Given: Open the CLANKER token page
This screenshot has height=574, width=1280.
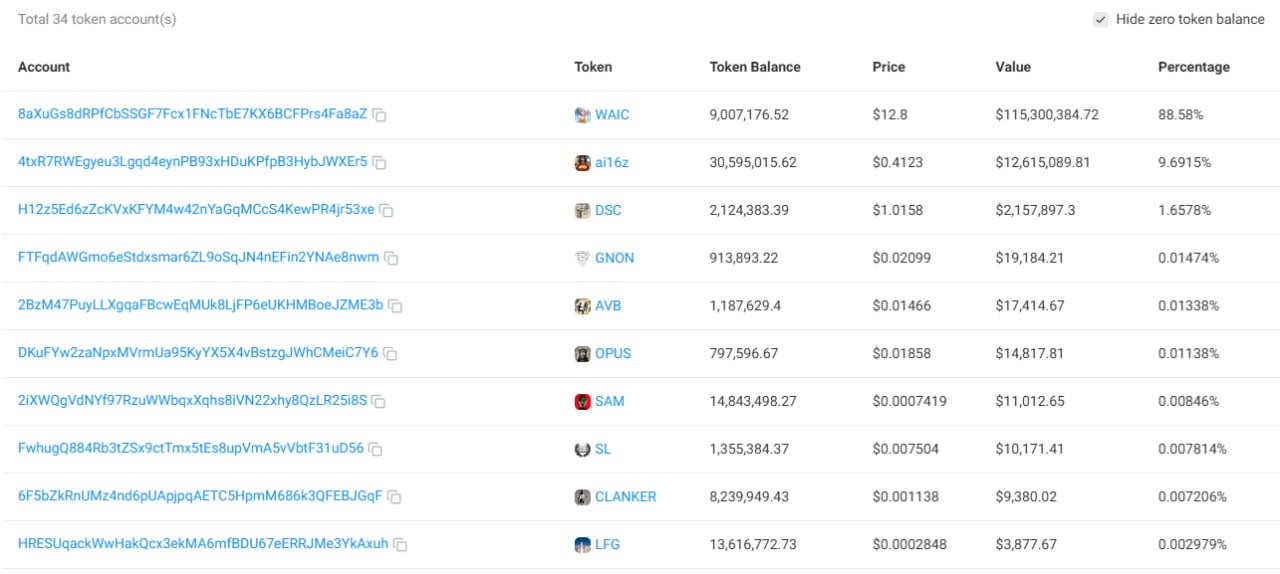Looking at the screenshot, I should tap(625, 496).
